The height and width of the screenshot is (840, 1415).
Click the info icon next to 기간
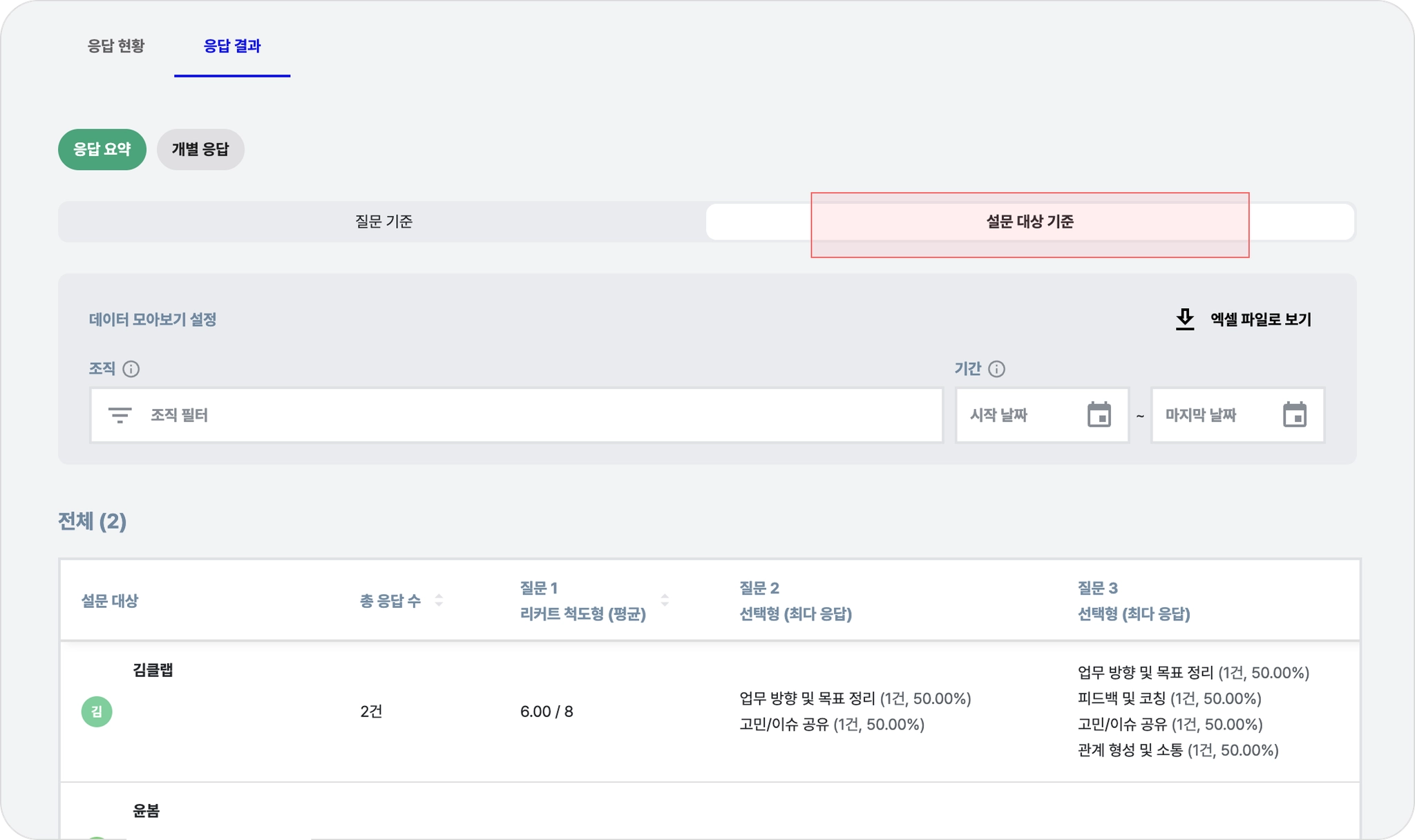pyautogui.click(x=996, y=369)
